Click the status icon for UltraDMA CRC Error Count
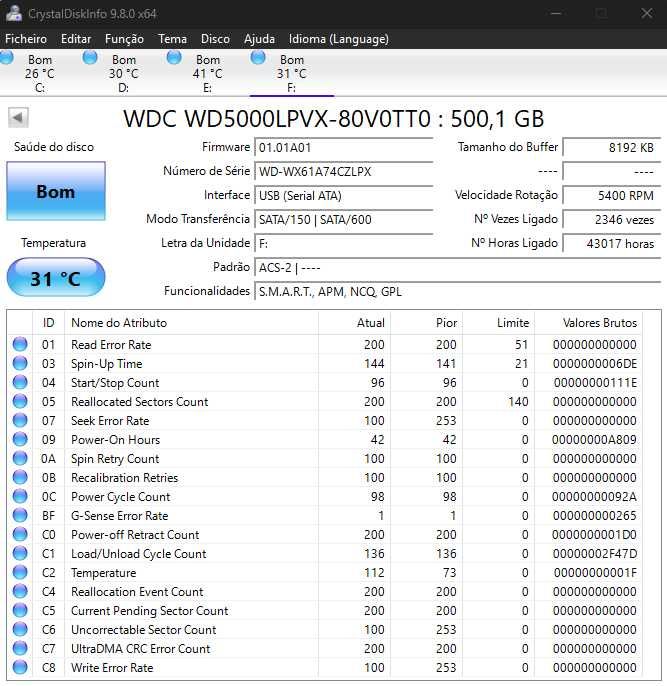The image size is (667, 686). pos(20,648)
